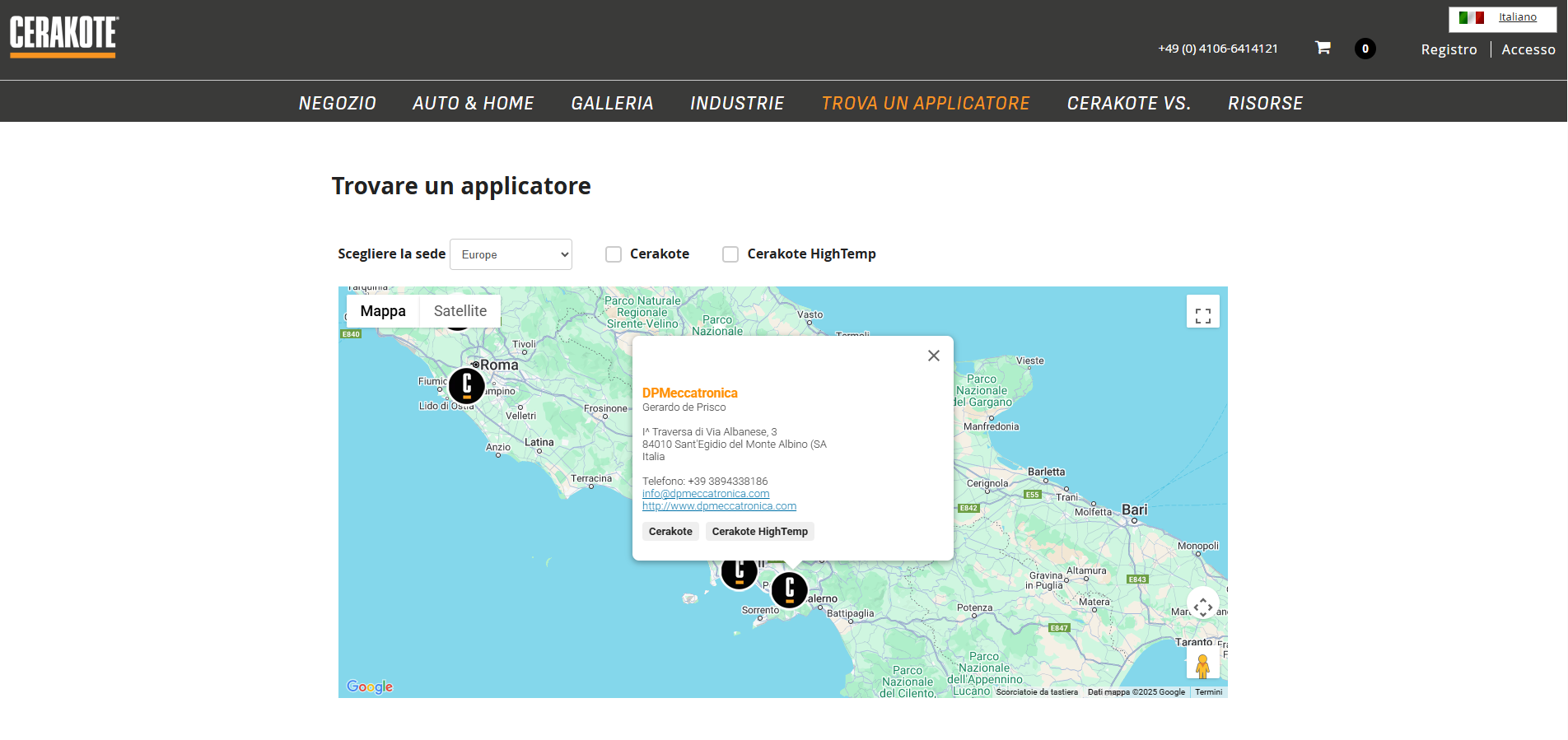This screenshot has height=740, width=1568.
Task: Open the map Termini link
Action: pos(1209,692)
